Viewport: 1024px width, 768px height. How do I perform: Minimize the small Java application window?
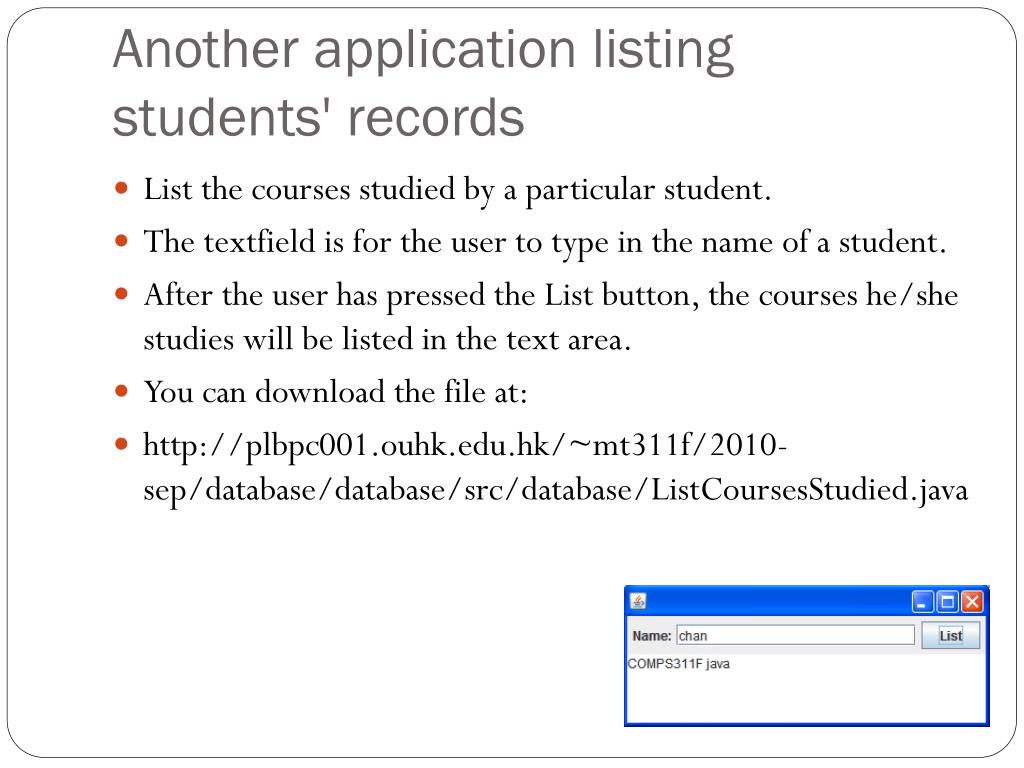[x=922, y=601]
